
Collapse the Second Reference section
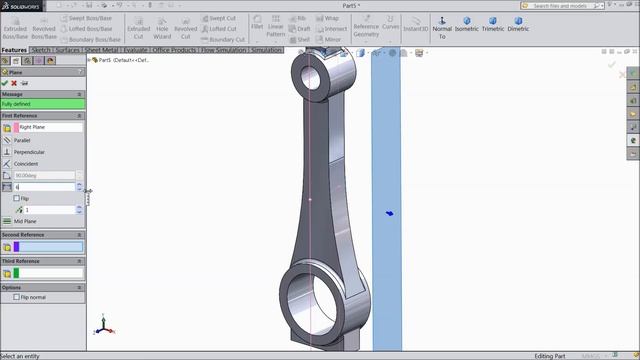tap(79, 235)
